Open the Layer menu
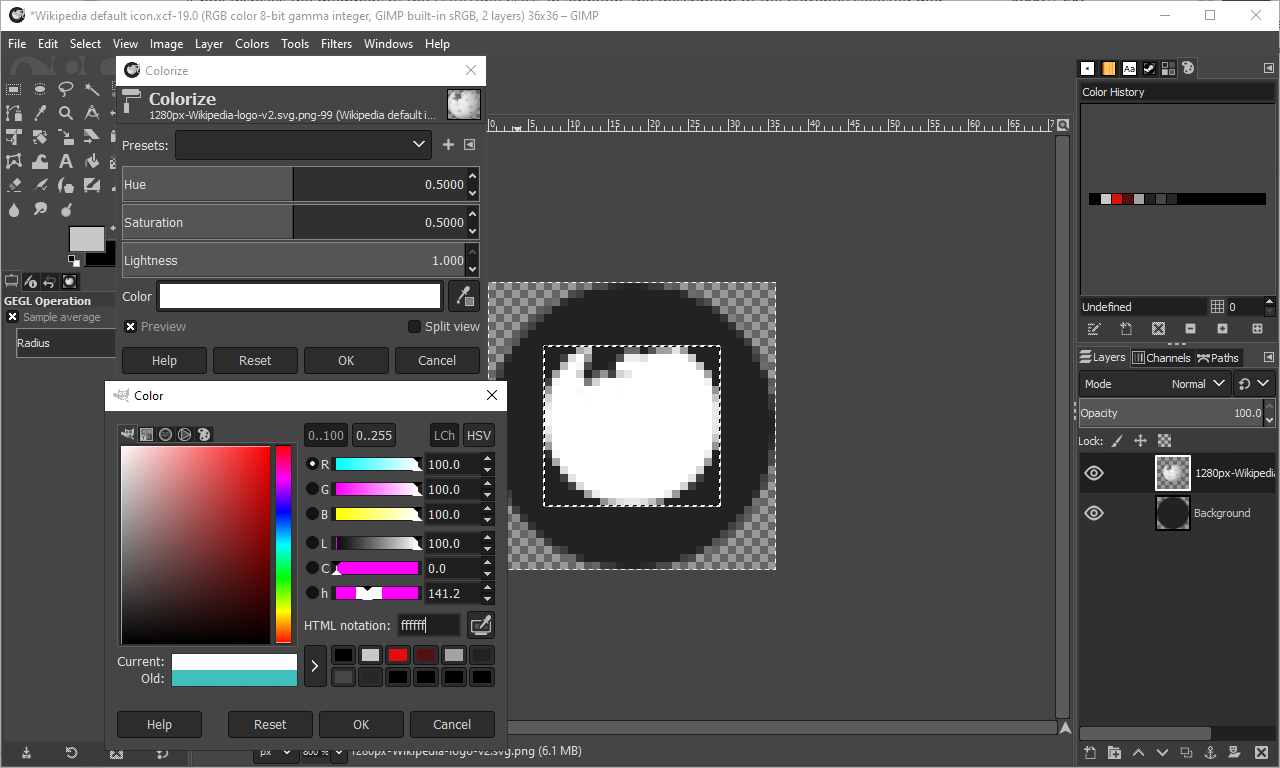The width and height of the screenshot is (1280, 768). pos(209,44)
